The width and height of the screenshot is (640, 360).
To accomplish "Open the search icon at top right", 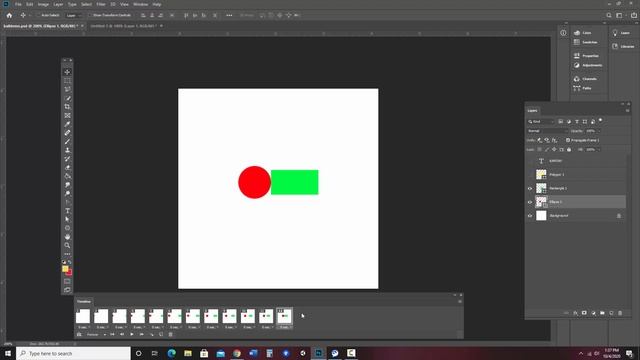I will coord(609,16).
